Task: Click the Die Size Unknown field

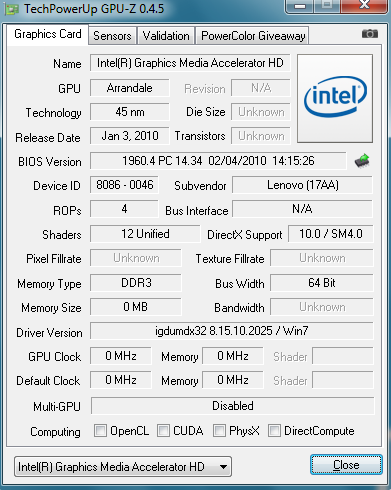Action: pyautogui.click(x=261, y=112)
